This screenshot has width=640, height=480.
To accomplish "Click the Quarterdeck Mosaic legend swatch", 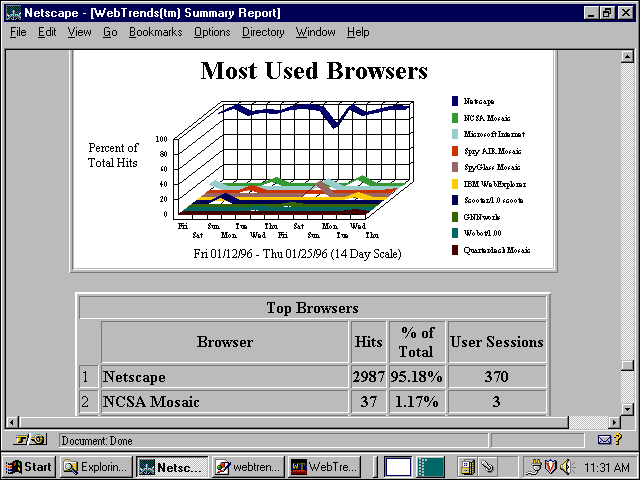I will [455, 250].
